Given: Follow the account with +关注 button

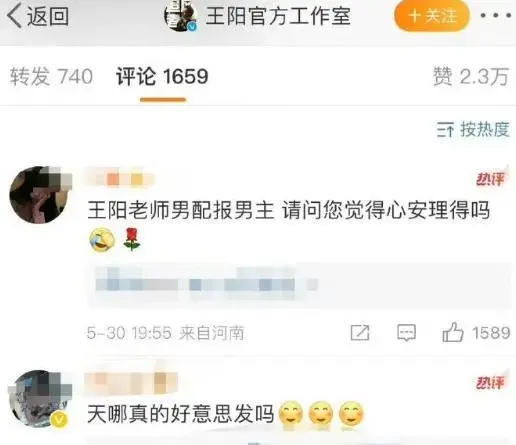Looking at the screenshot, I should (x=432, y=16).
